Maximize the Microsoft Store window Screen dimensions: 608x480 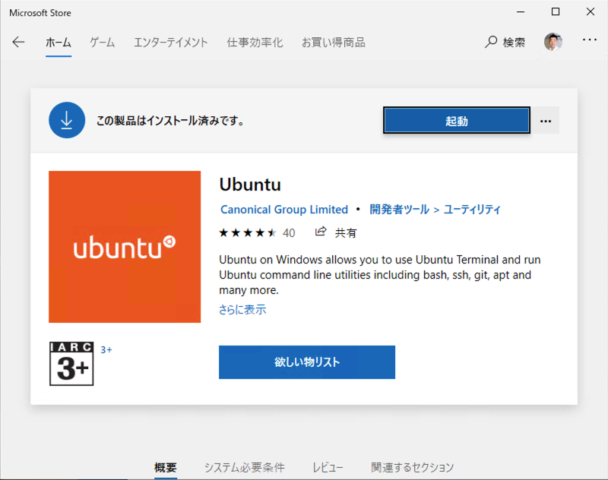pyautogui.click(x=556, y=12)
